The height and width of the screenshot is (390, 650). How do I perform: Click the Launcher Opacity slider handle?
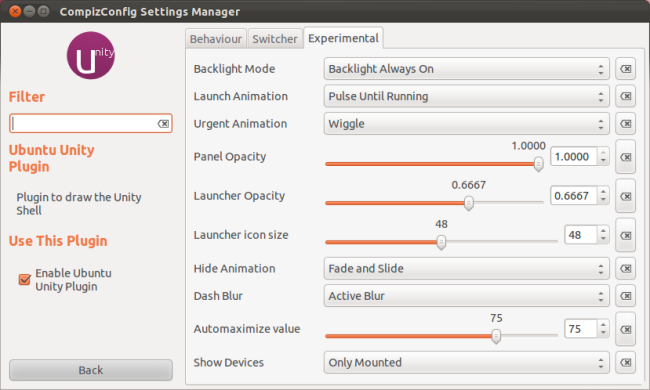(468, 203)
